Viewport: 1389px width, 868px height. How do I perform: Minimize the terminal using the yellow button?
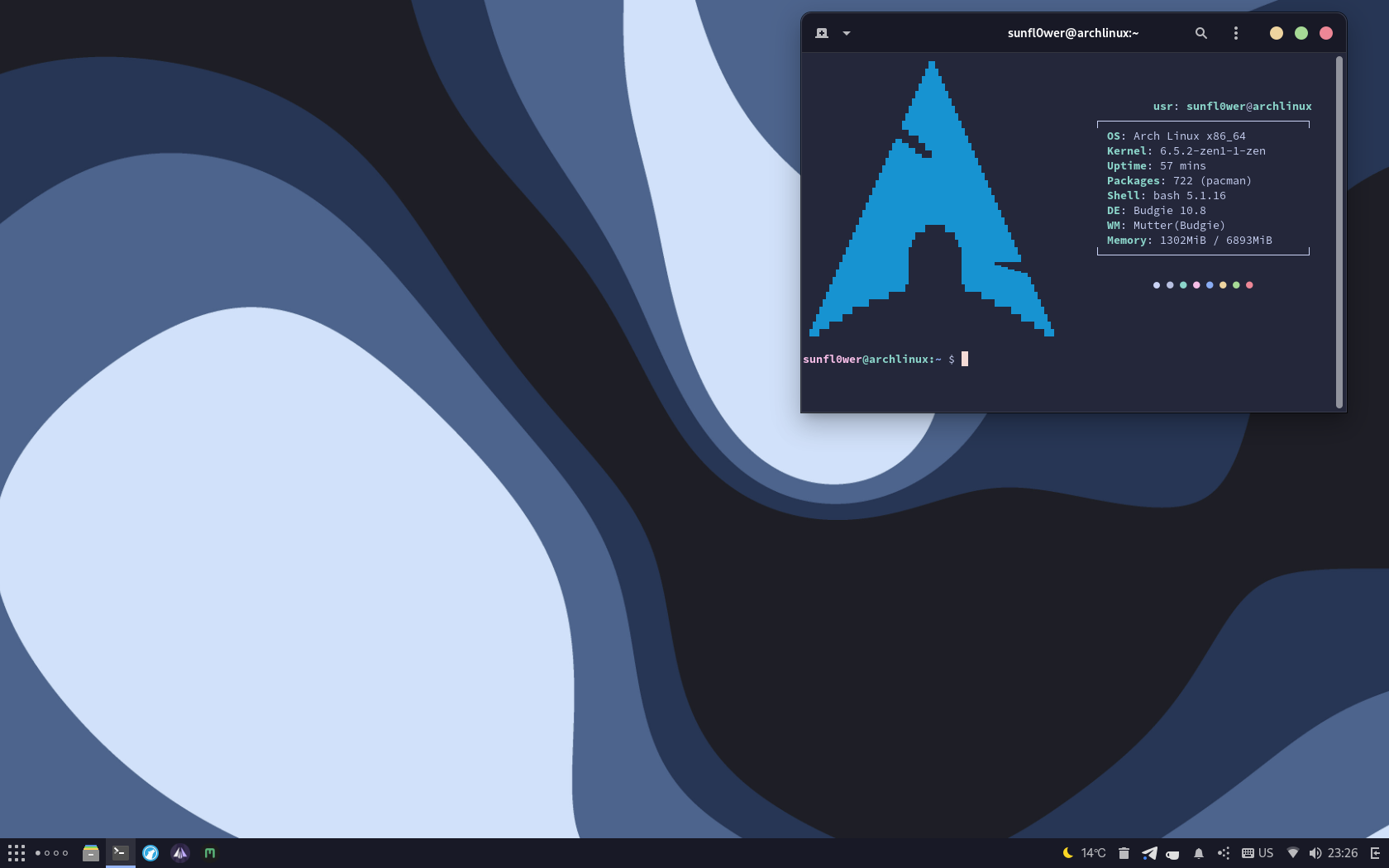pyautogui.click(x=1277, y=33)
